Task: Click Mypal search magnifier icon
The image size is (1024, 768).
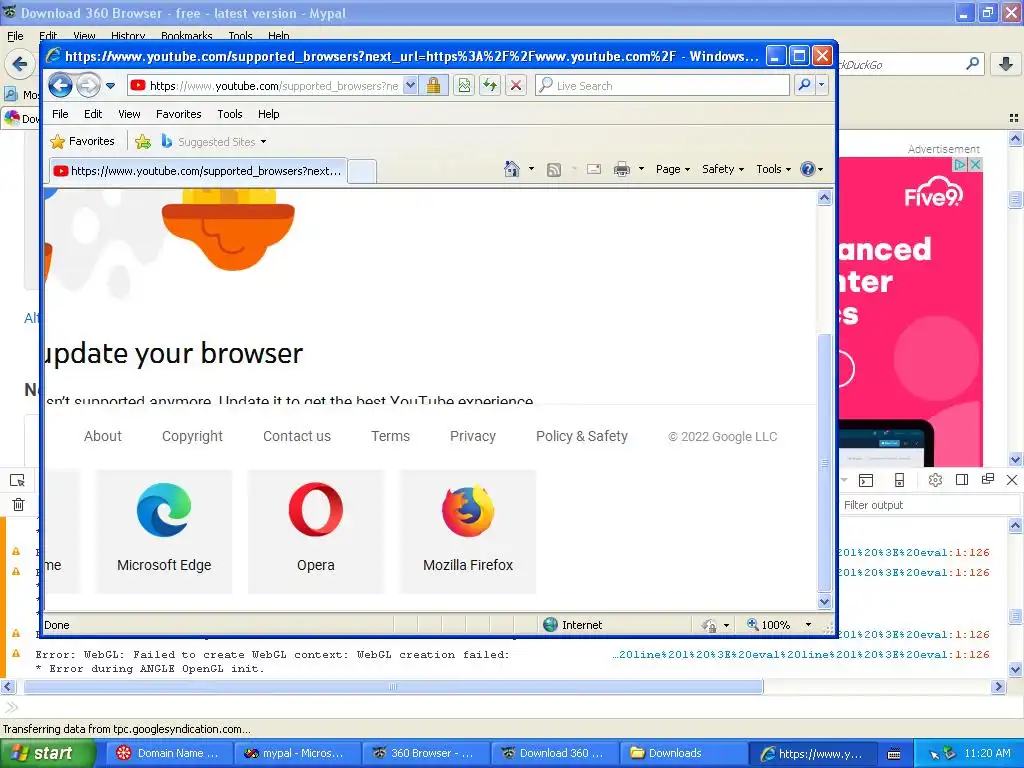Action: [x=972, y=63]
